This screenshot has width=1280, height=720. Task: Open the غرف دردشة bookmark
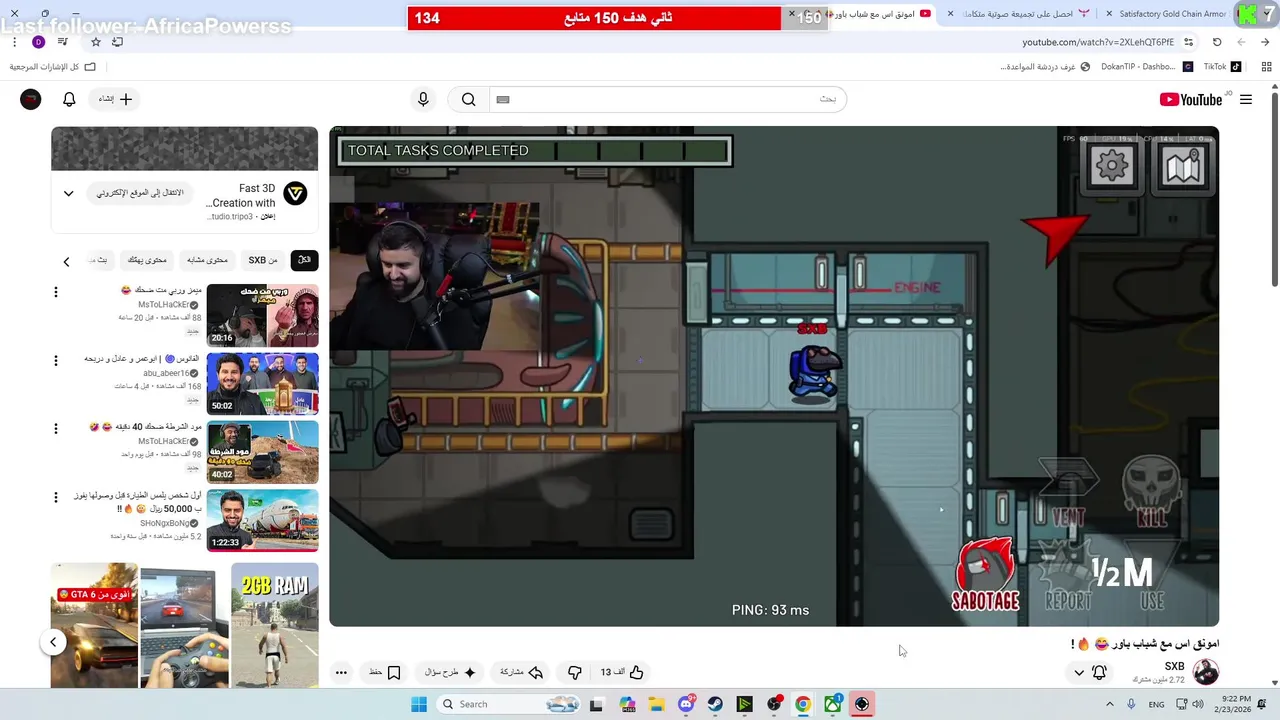click(x=1045, y=67)
